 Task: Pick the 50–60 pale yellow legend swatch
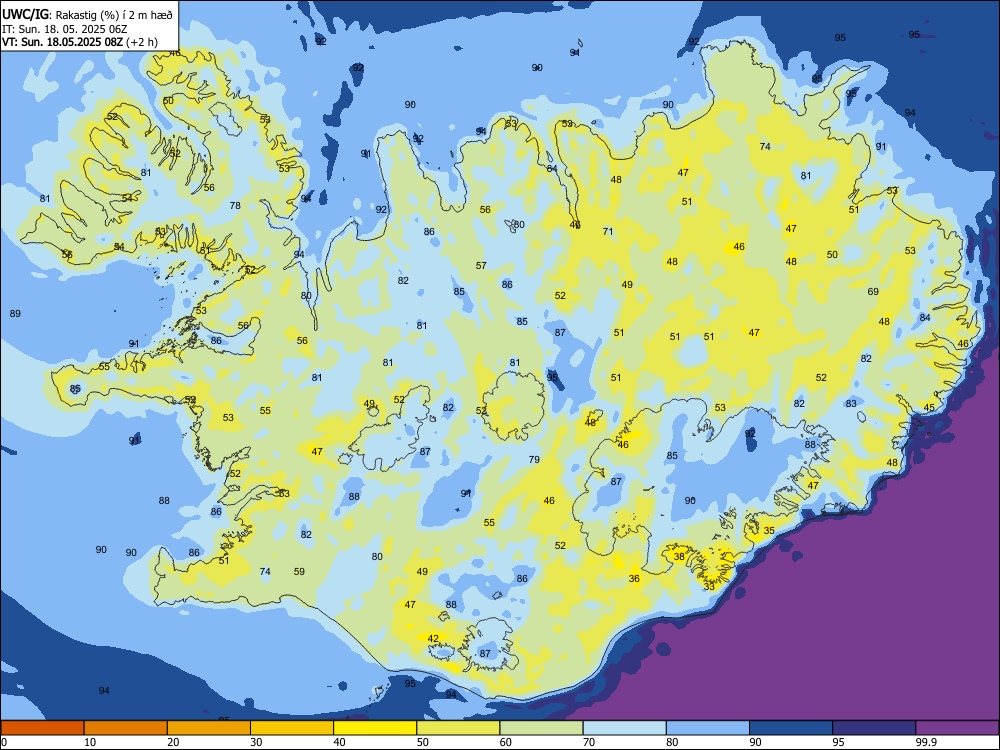coord(458,728)
